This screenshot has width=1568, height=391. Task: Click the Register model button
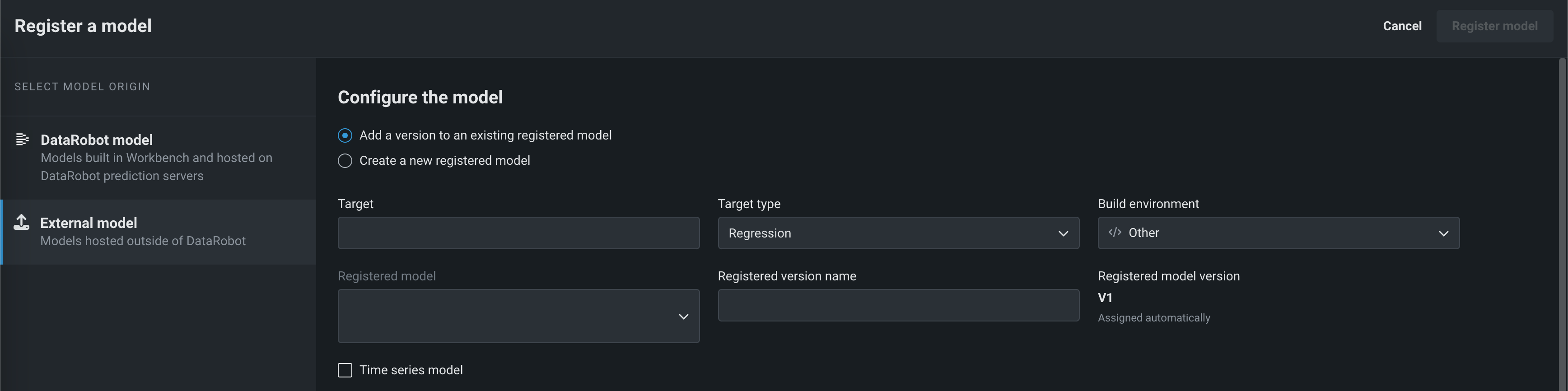[1494, 26]
